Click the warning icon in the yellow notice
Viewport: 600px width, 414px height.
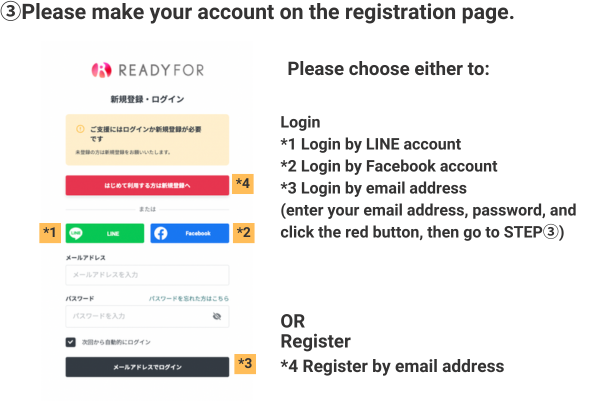pyautogui.click(x=80, y=130)
